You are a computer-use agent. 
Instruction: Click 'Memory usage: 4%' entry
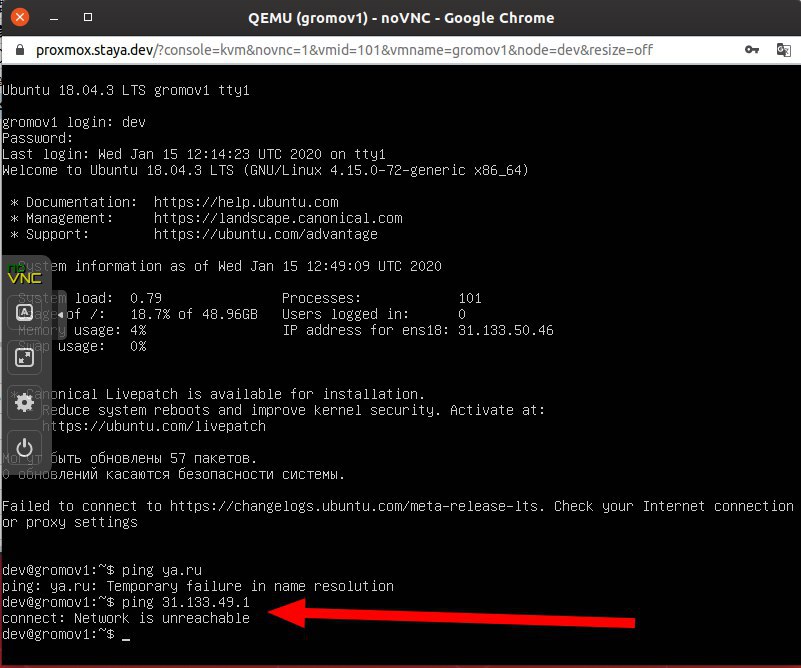click(x=82, y=330)
